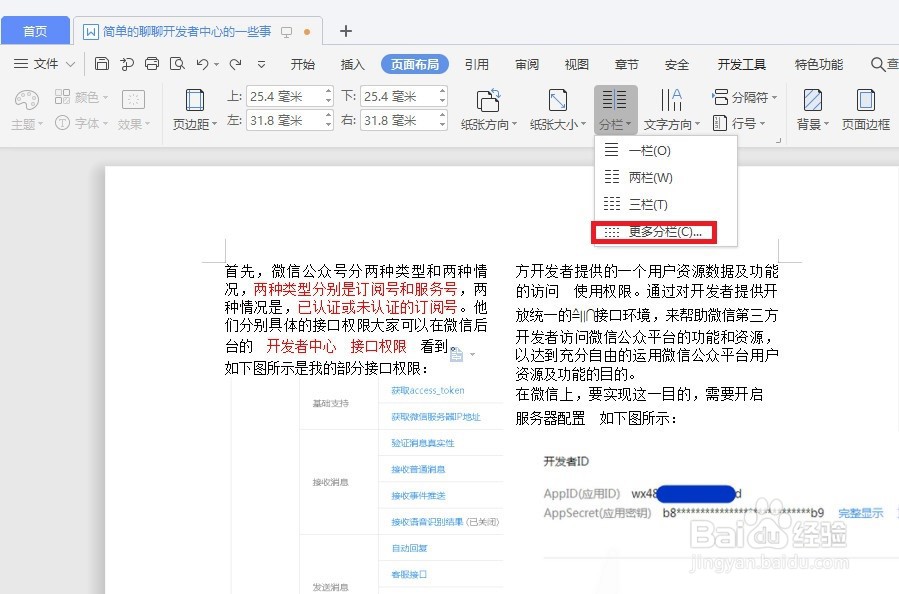
Task: Click the right margin 右 input field
Action: (398, 120)
